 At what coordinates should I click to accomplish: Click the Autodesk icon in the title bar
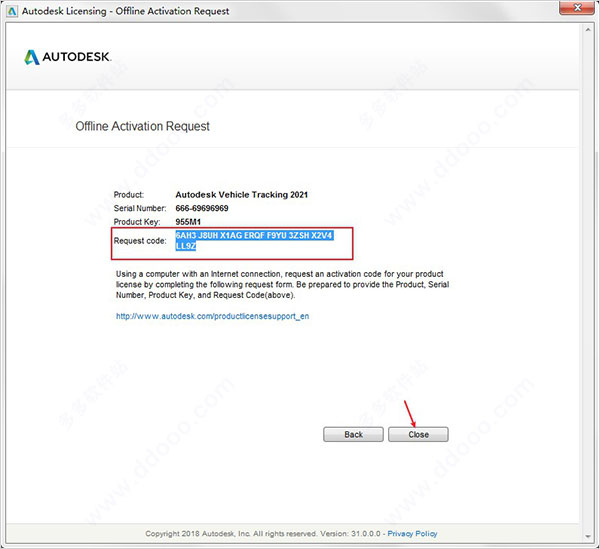tap(12, 11)
